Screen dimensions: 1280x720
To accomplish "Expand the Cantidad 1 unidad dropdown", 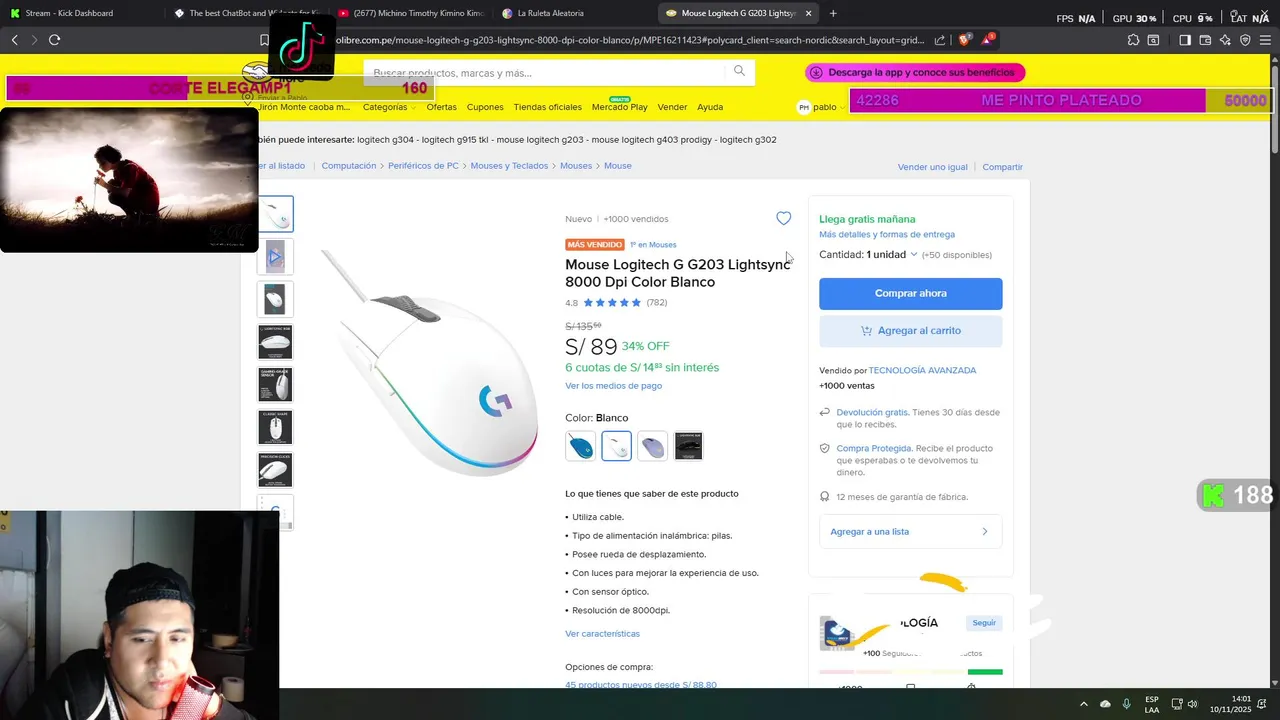I will [x=868, y=255].
